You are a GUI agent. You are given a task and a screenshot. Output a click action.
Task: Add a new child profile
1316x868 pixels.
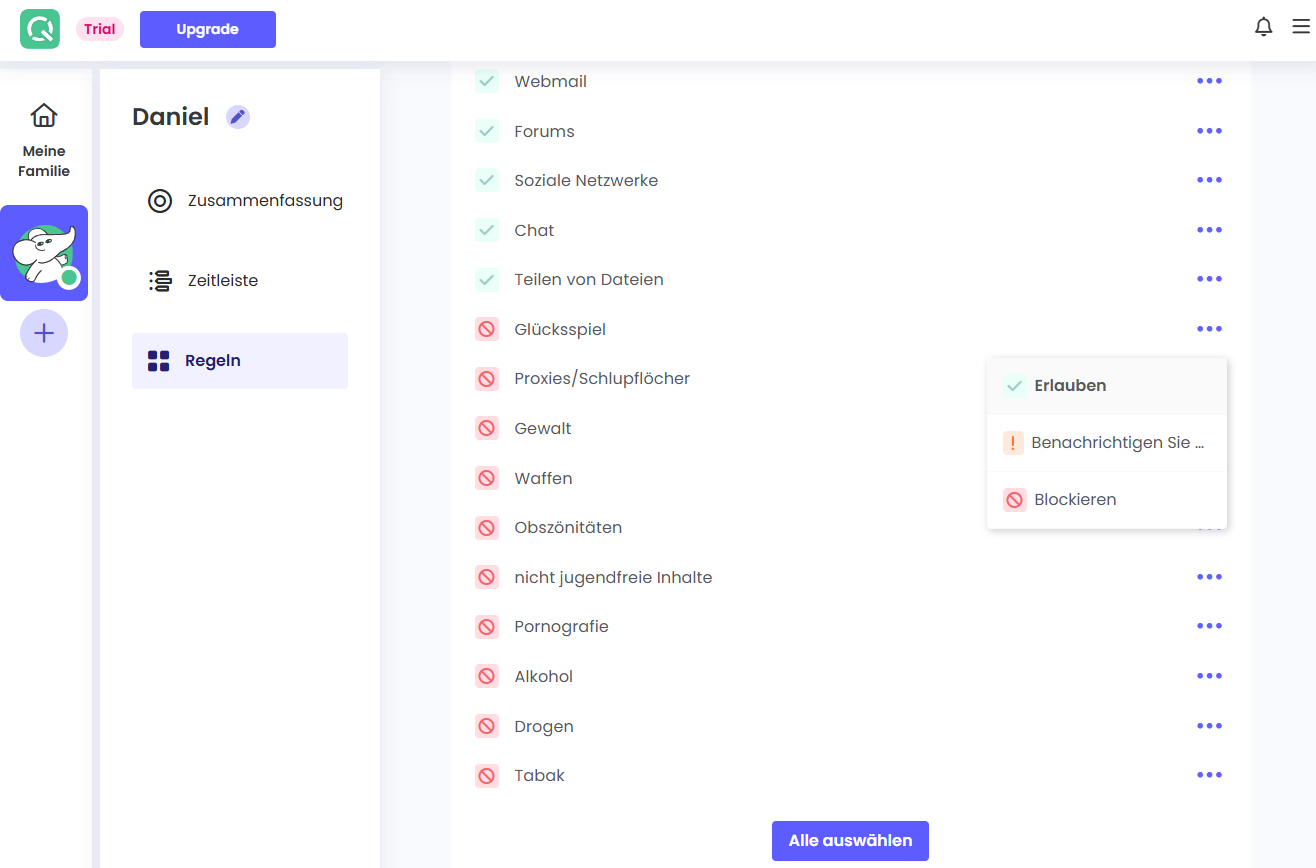tap(44, 333)
